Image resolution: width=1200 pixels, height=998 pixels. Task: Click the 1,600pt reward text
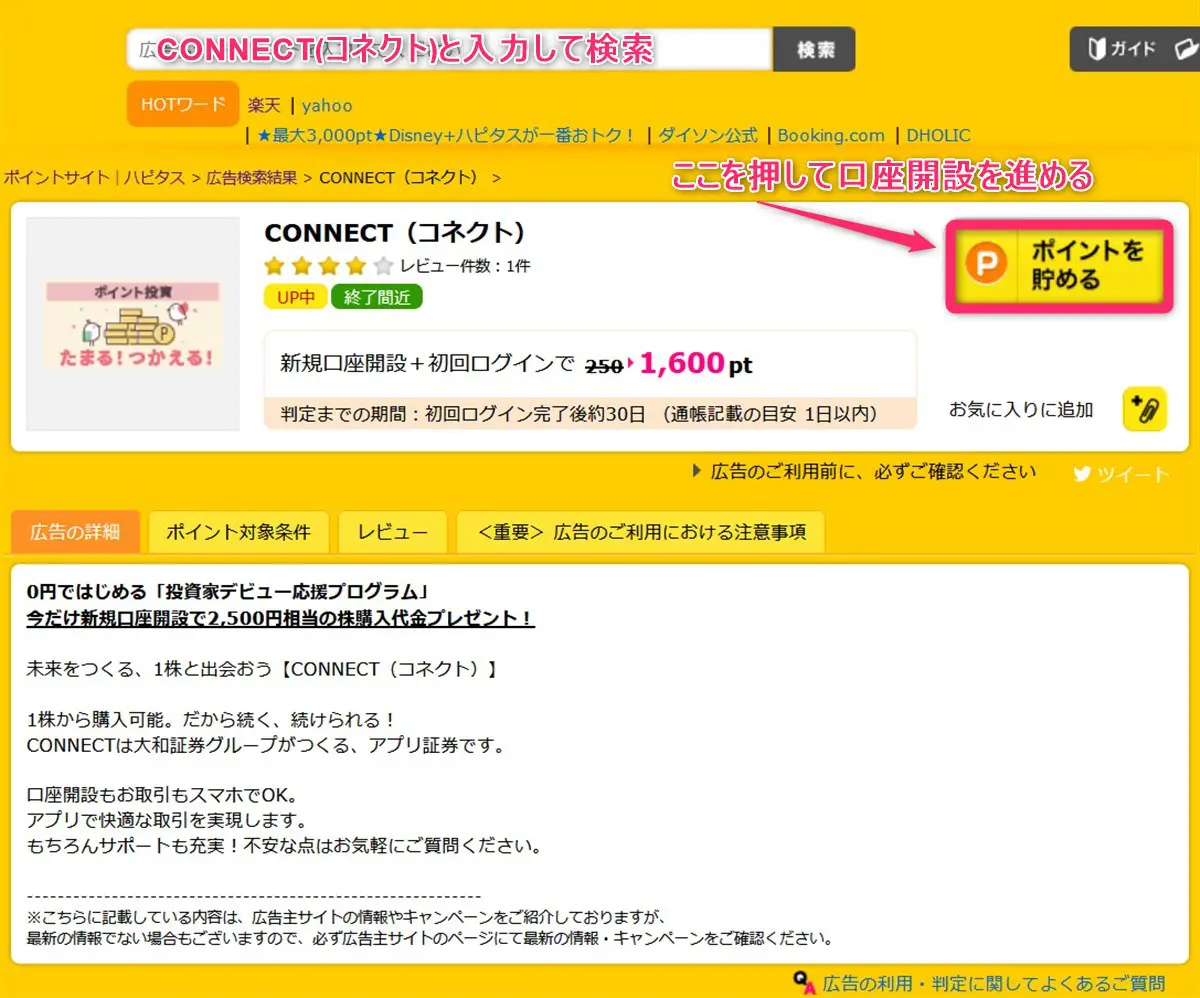tap(696, 364)
